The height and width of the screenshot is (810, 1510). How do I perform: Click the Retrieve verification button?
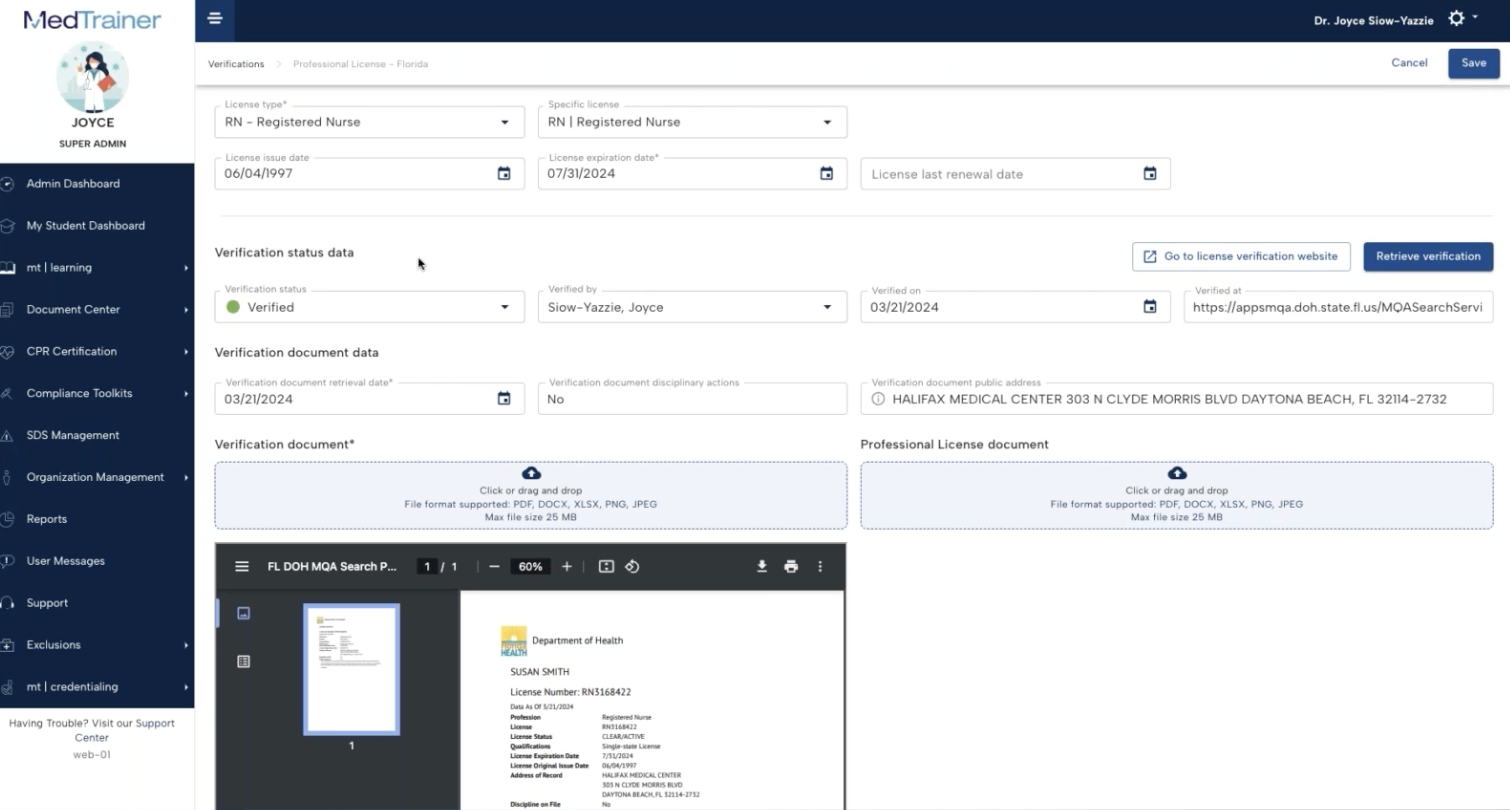(1428, 256)
